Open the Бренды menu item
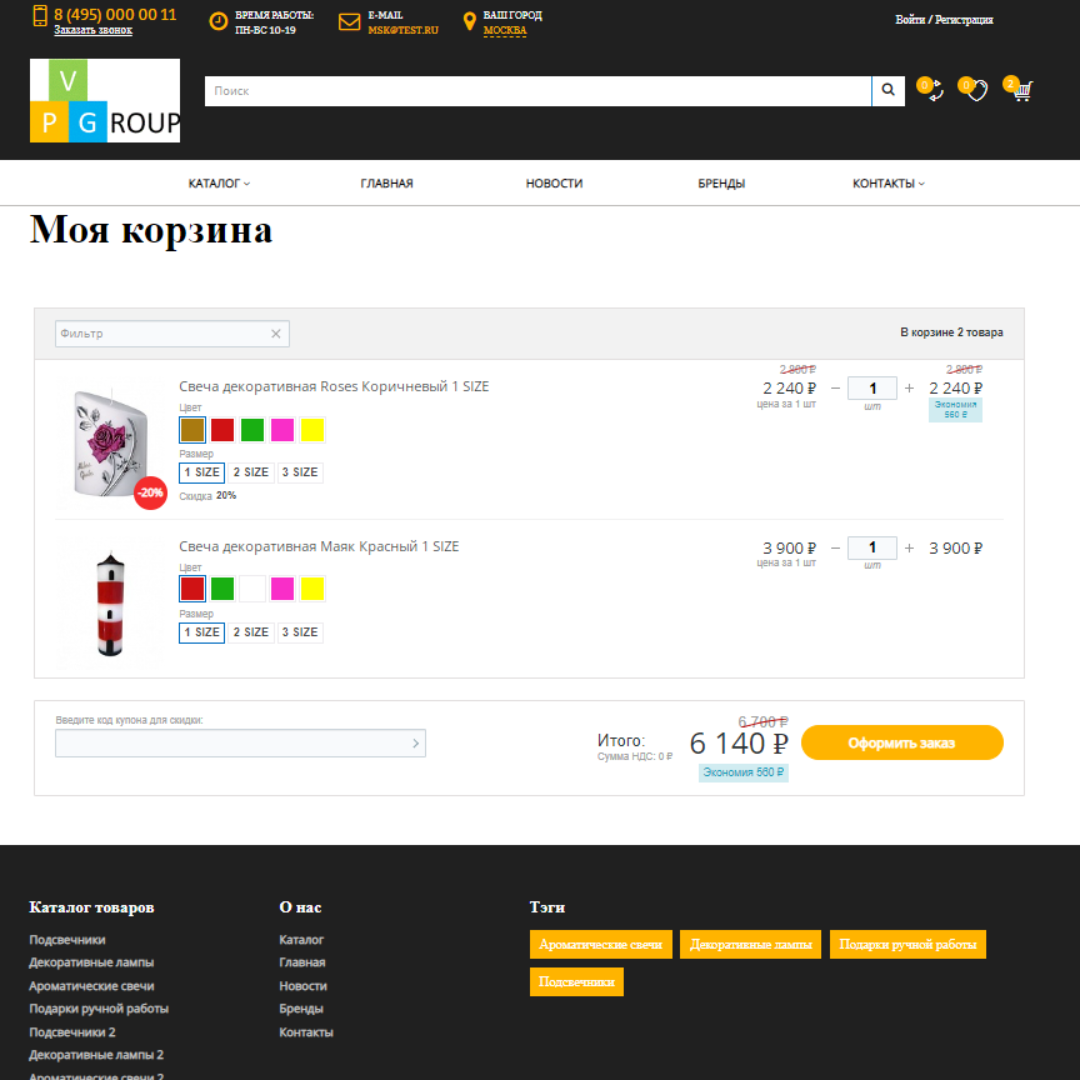The height and width of the screenshot is (1080, 1080). (x=721, y=184)
